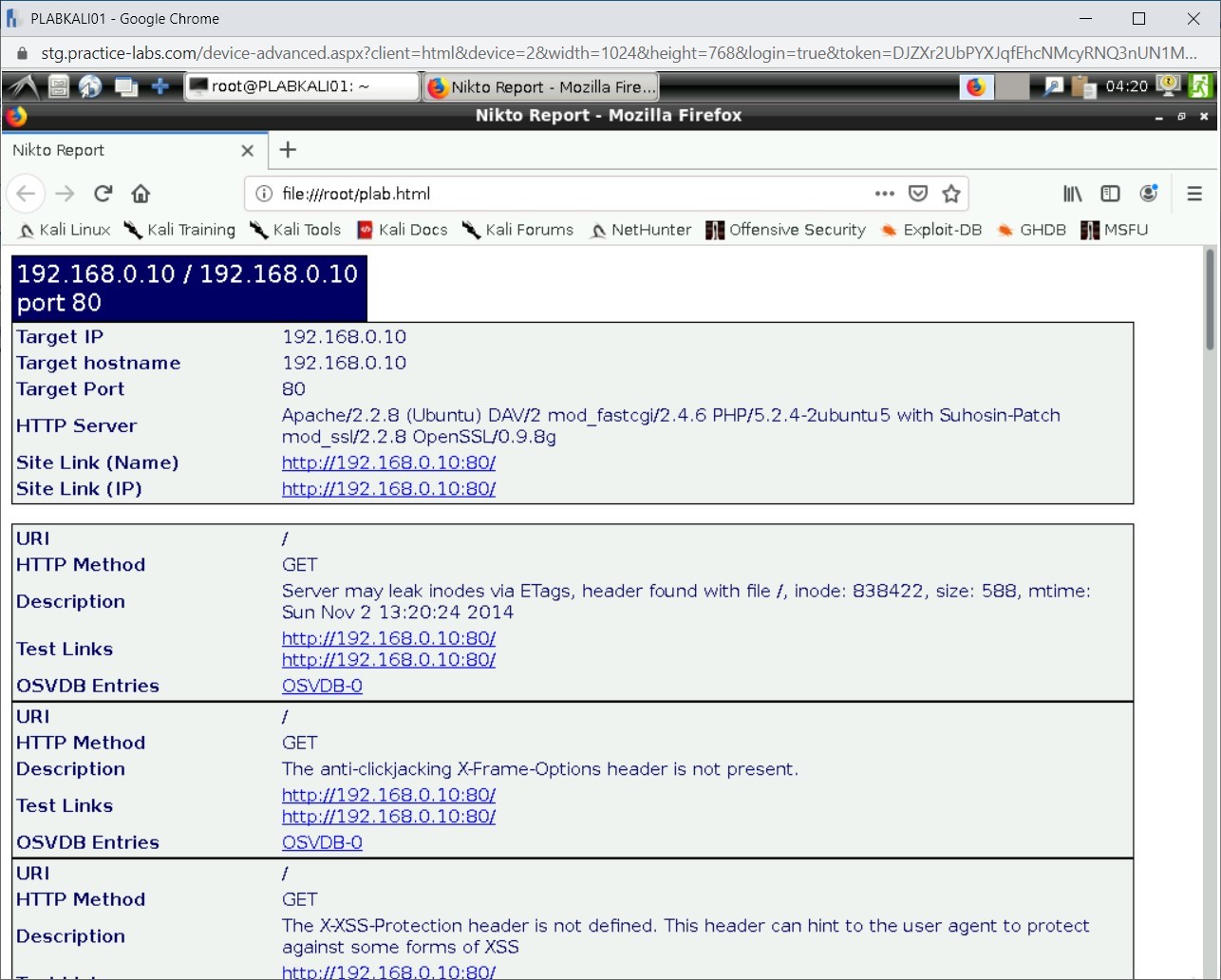Reload the Nikto report page
This screenshot has width=1221, height=980.
(103, 194)
